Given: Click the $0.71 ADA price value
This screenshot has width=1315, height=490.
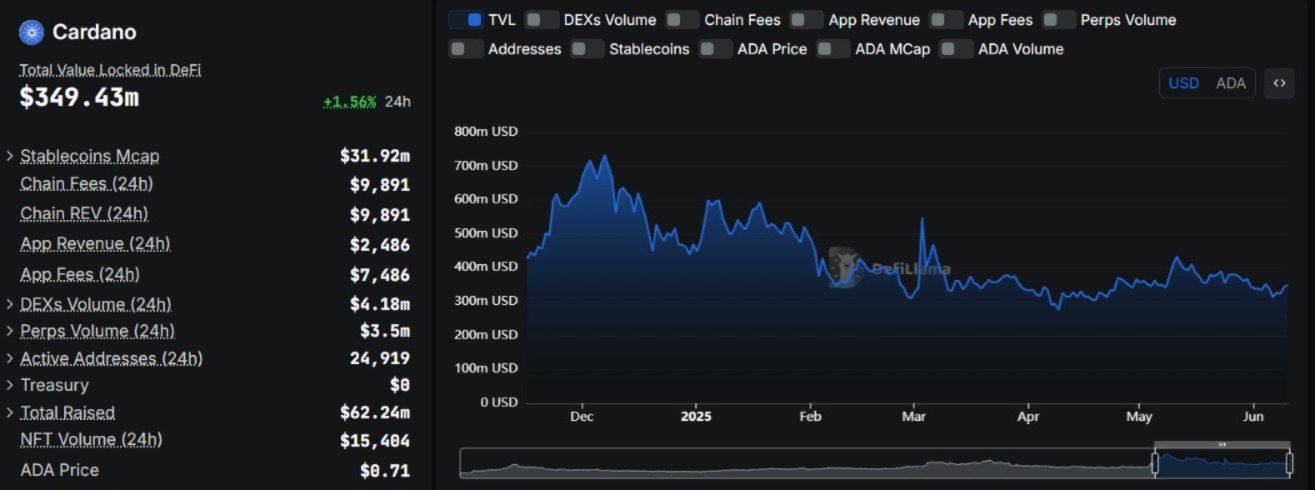Looking at the screenshot, I should [x=385, y=470].
